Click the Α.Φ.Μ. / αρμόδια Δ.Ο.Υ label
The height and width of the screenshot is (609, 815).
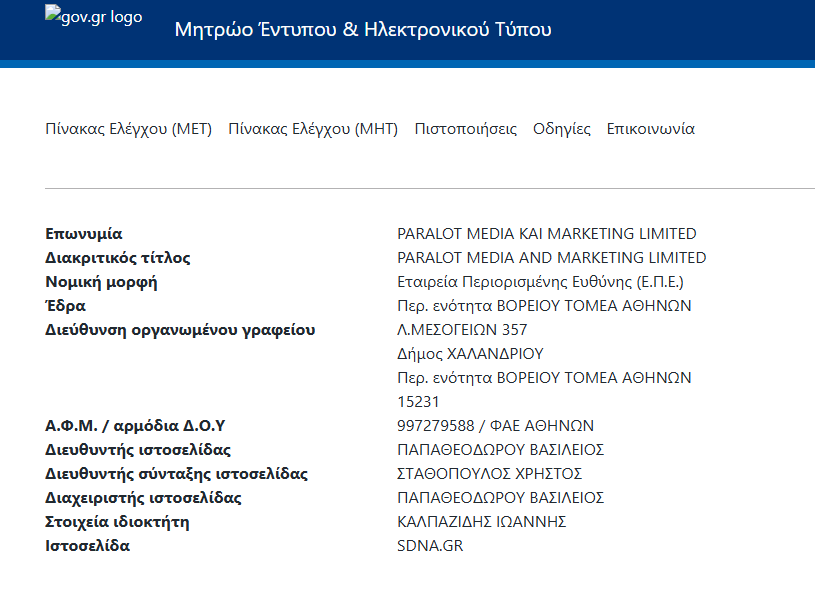coord(135,426)
